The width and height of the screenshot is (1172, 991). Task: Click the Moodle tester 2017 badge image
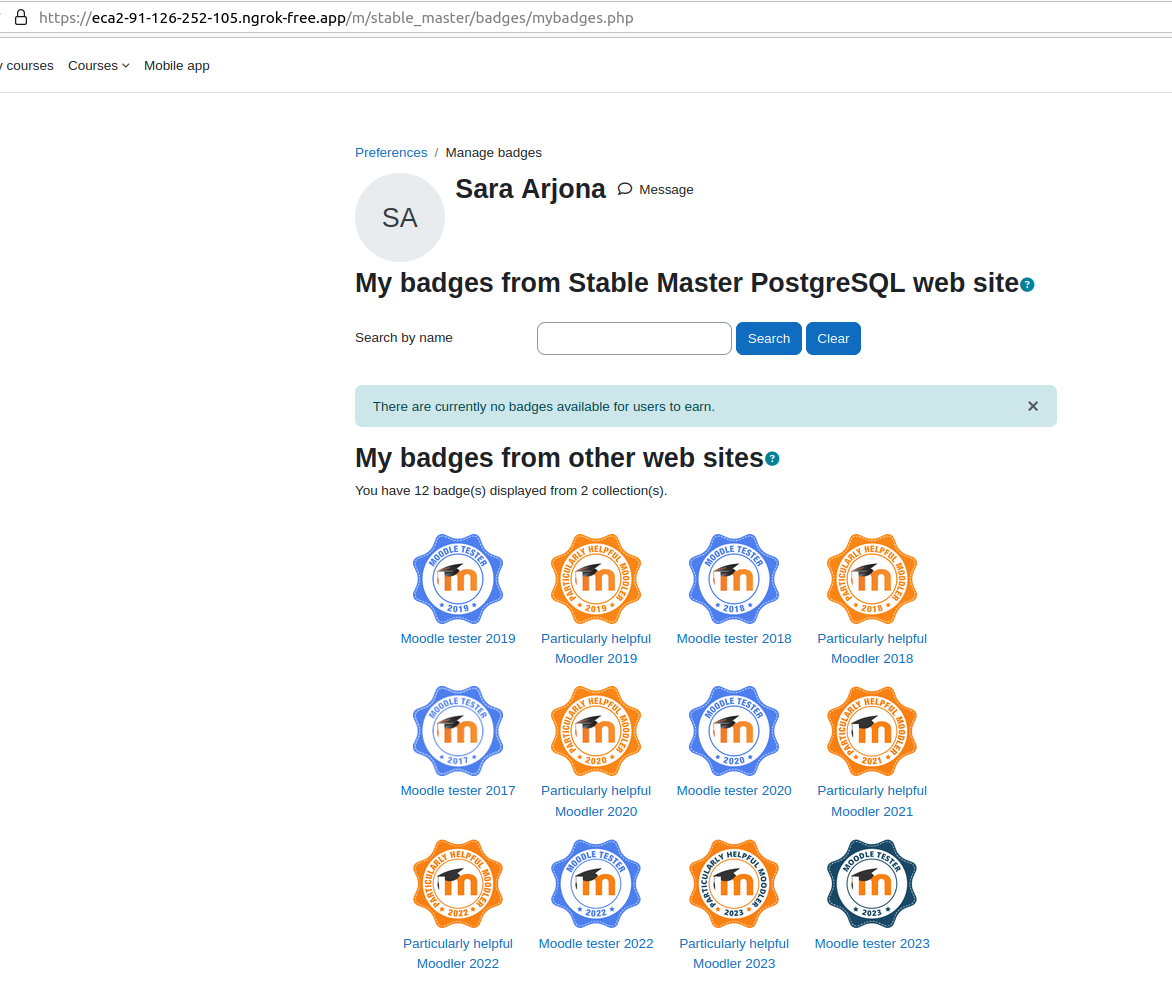click(x=458, y=731)
